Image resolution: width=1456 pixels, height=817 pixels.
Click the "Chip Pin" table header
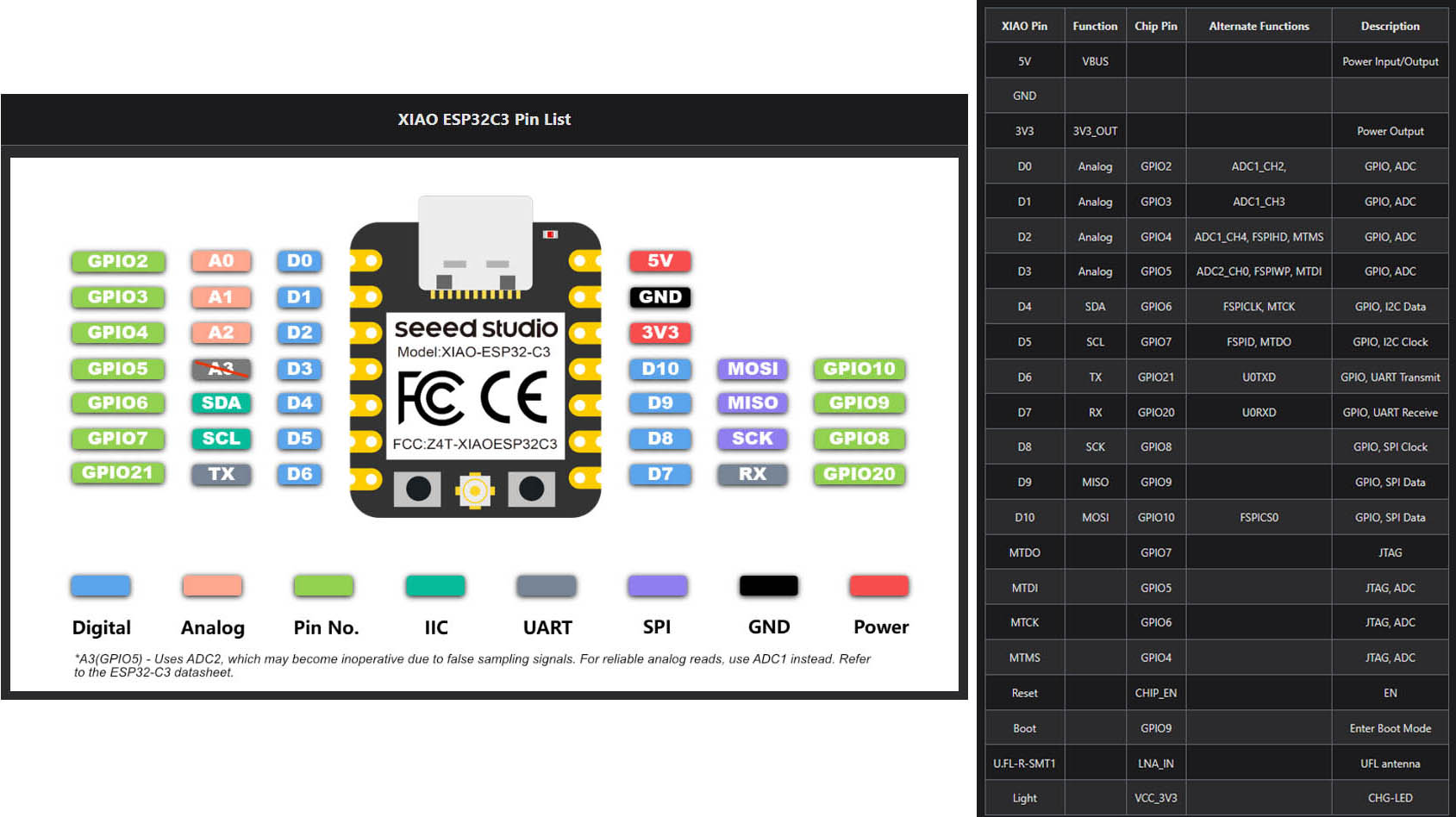[1156, 26]
